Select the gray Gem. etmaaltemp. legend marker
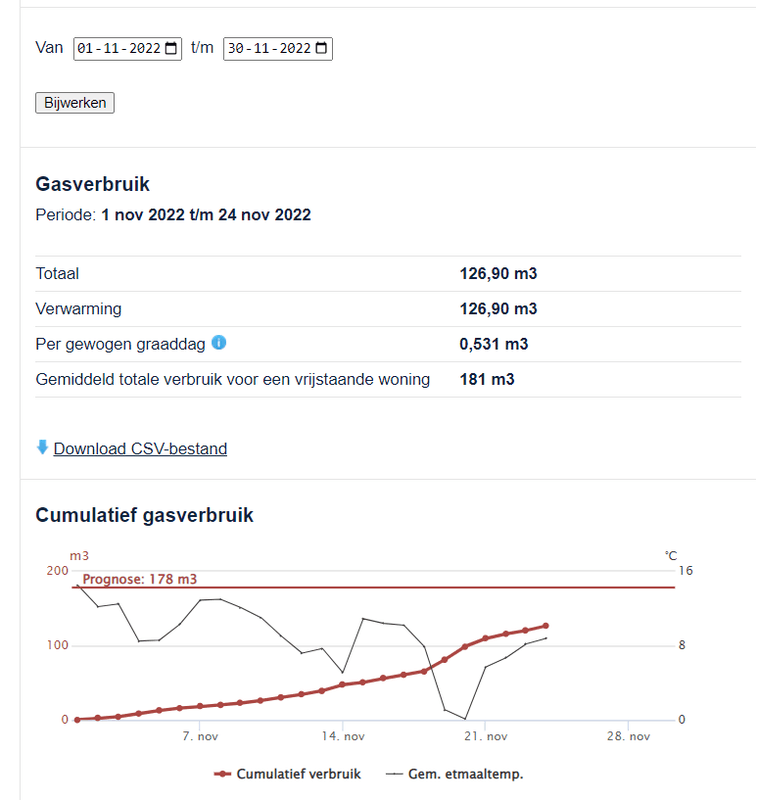Screen dimensions: 757x800 coord(393,774)
